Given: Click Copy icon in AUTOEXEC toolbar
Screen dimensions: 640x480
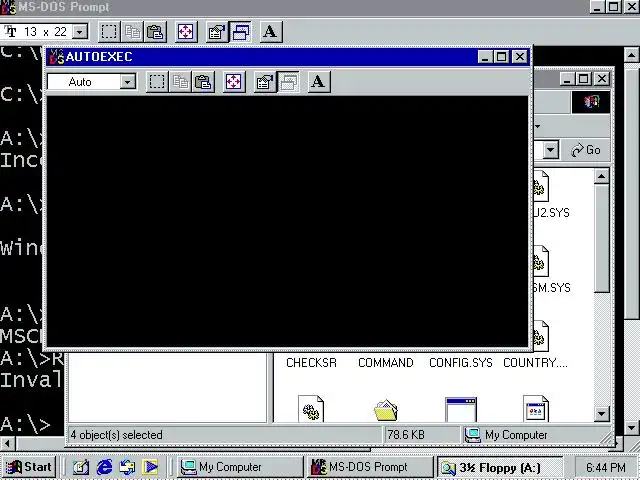Looking at the screenshot, I should 180,82.
